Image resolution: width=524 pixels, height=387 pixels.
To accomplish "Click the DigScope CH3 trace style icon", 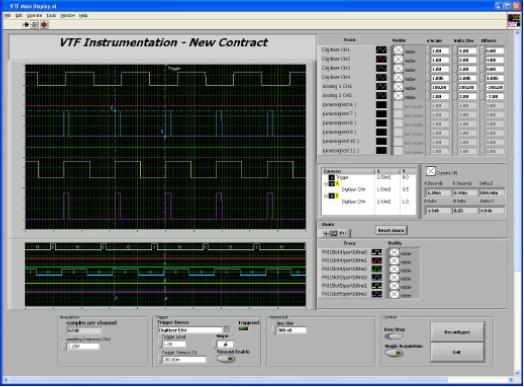I will (381, 68).
